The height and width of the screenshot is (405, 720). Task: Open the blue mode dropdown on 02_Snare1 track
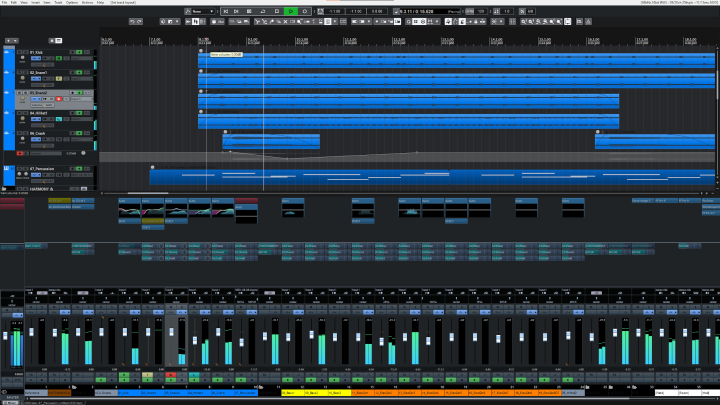(36, 79)
